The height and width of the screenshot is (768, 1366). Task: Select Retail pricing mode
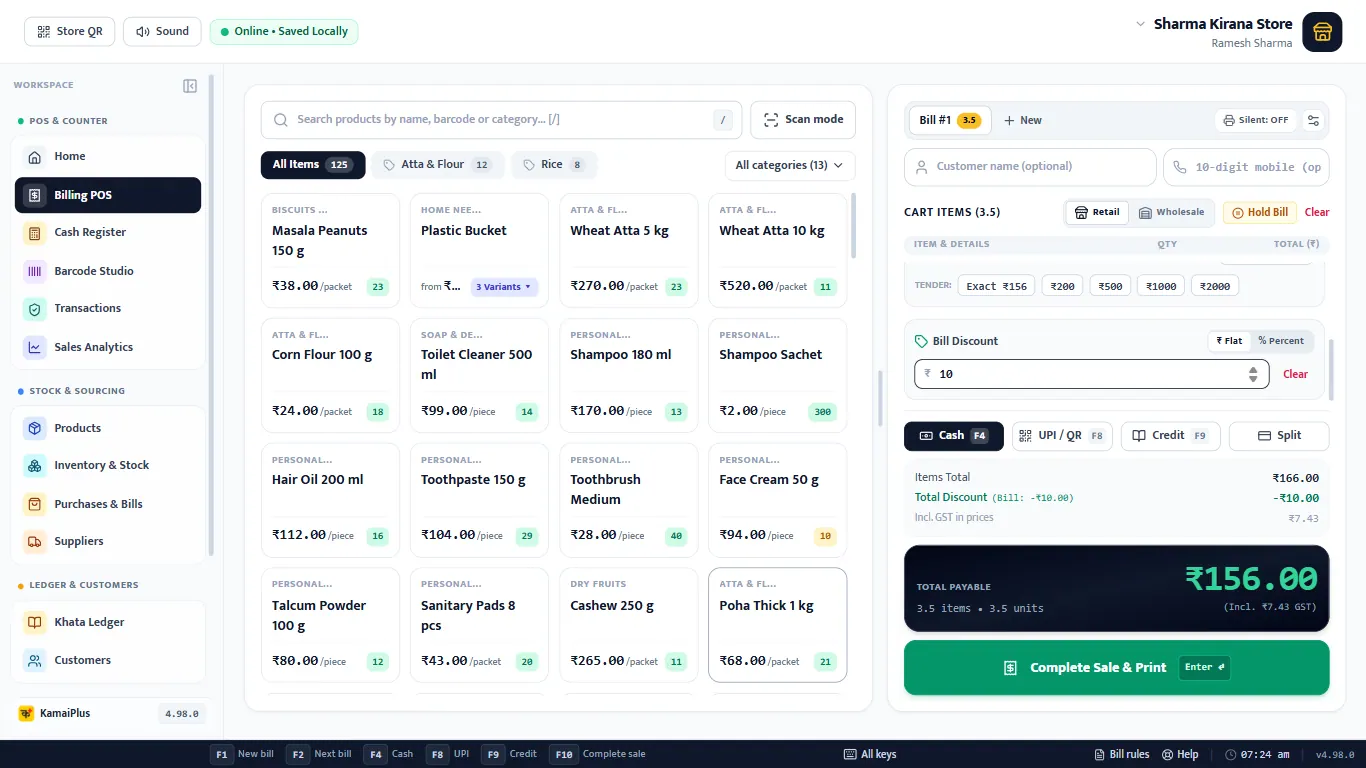(x=1097, y=212)
